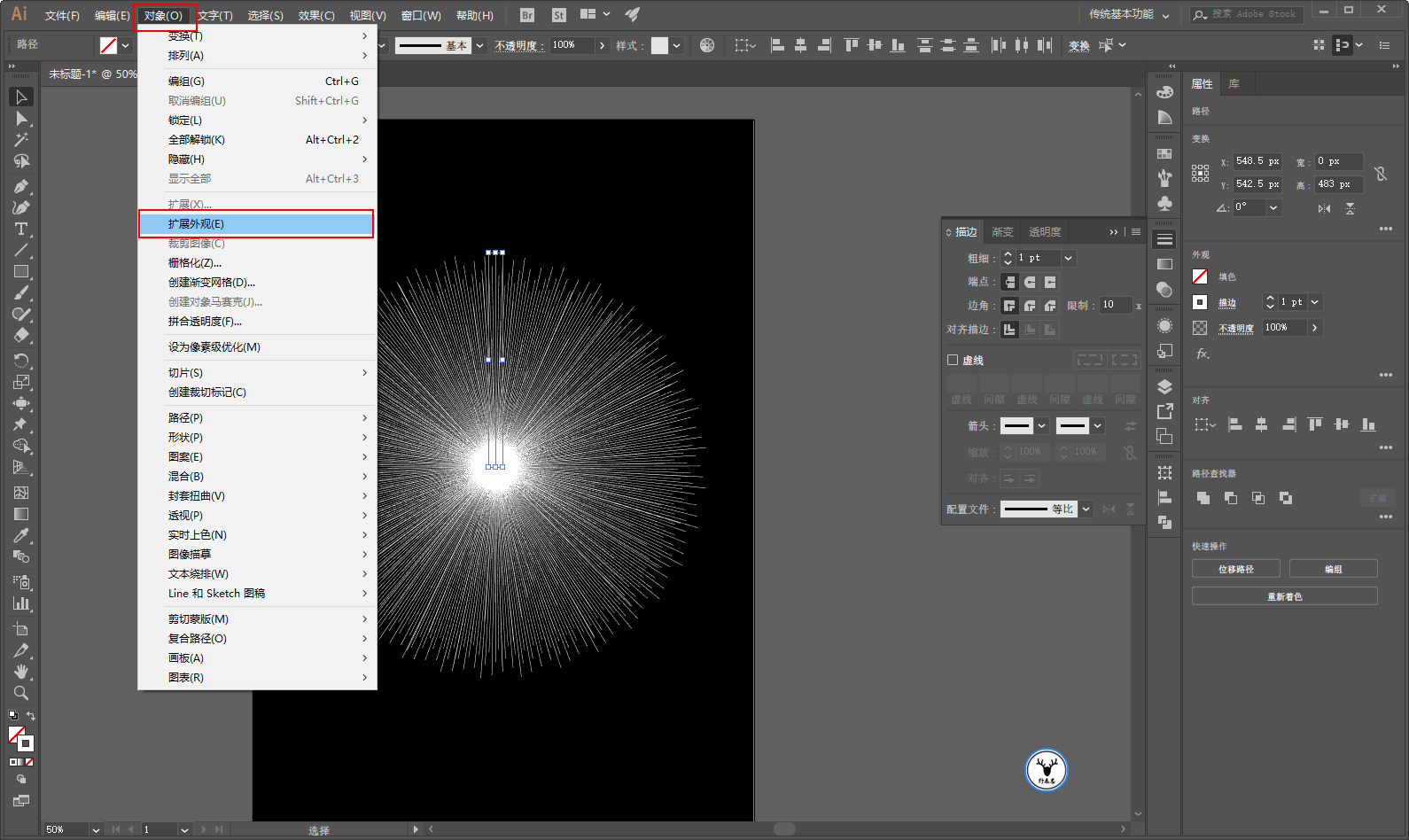This screenshot has width=1409, height=840.
Task: Select the Rotate tool
Action: [x=21, y=361]
